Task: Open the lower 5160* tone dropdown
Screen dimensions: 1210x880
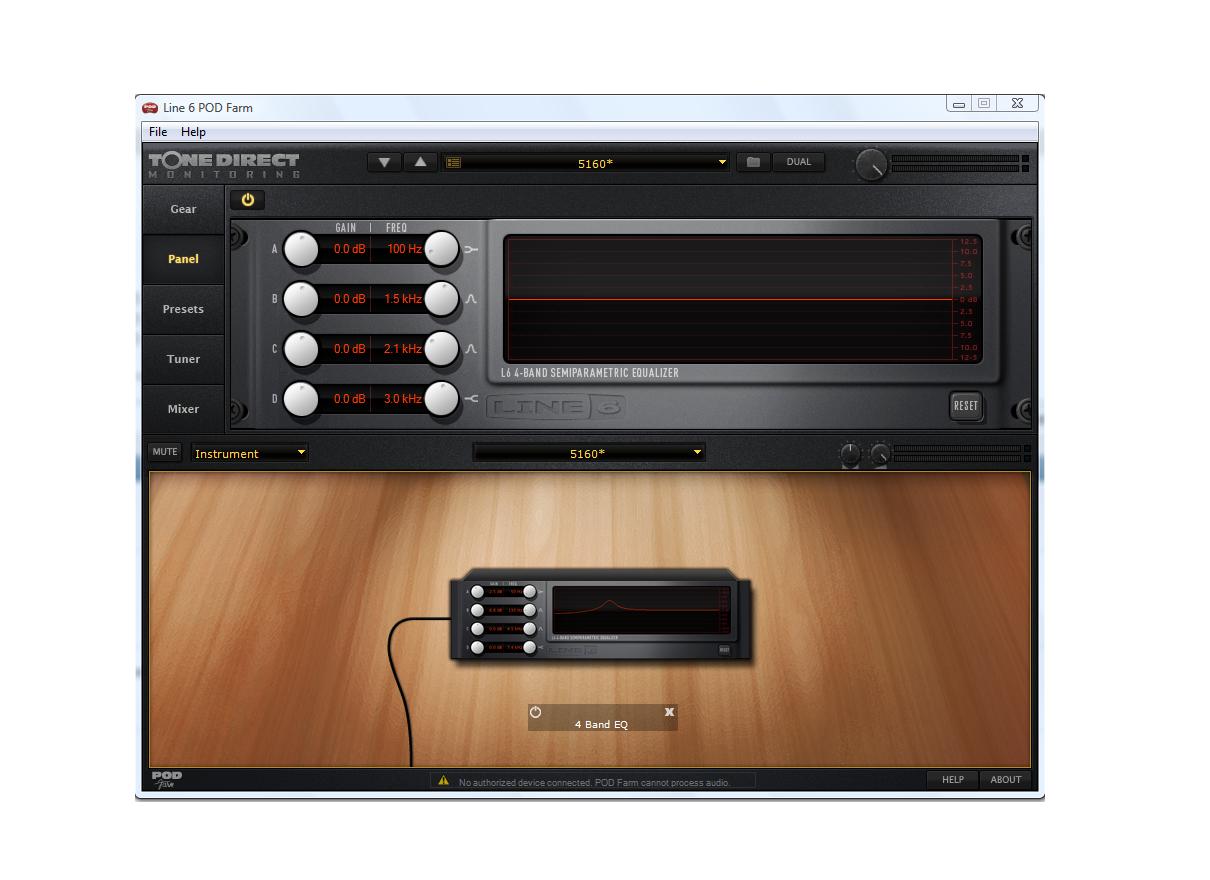Action: [589, 453]
